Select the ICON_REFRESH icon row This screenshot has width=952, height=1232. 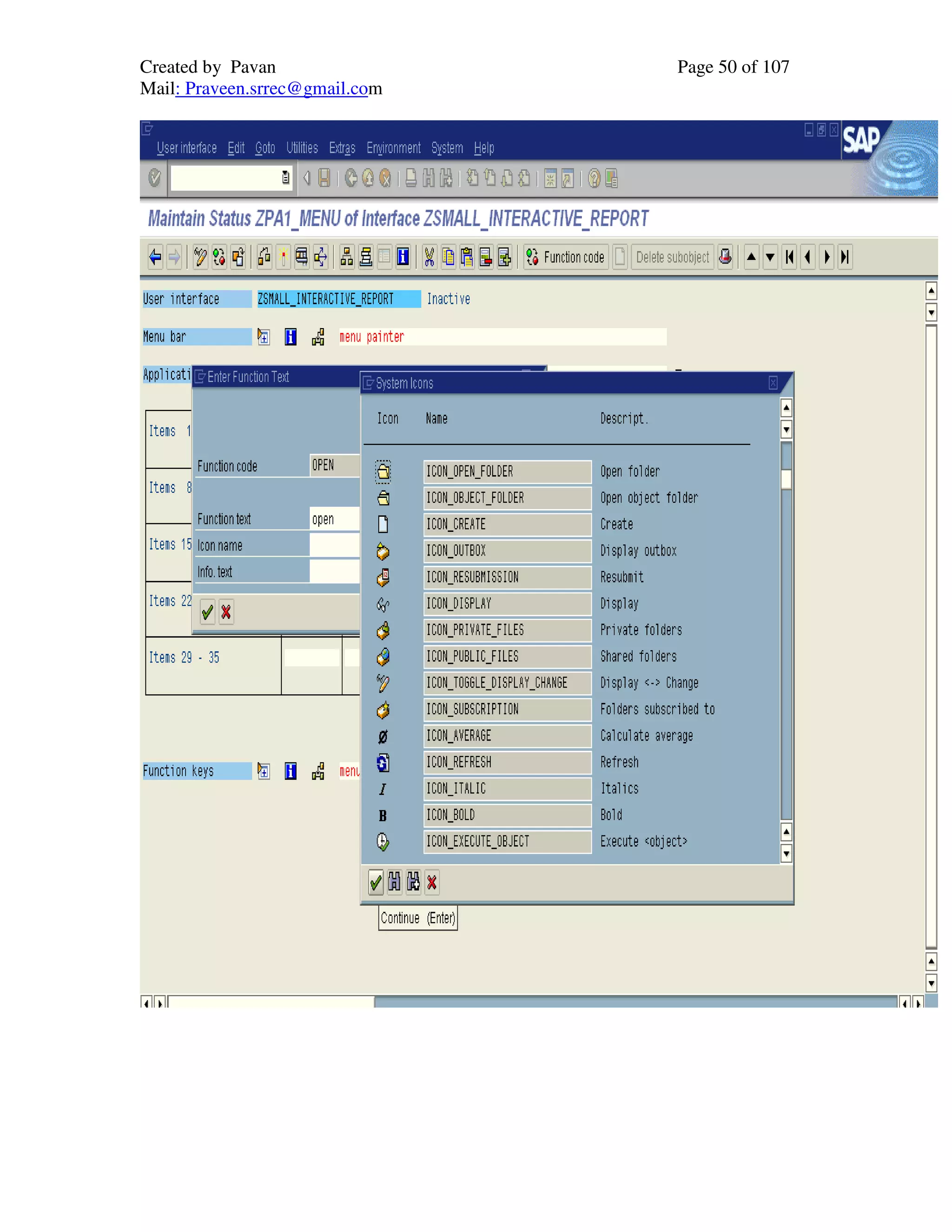coord(507,762)
